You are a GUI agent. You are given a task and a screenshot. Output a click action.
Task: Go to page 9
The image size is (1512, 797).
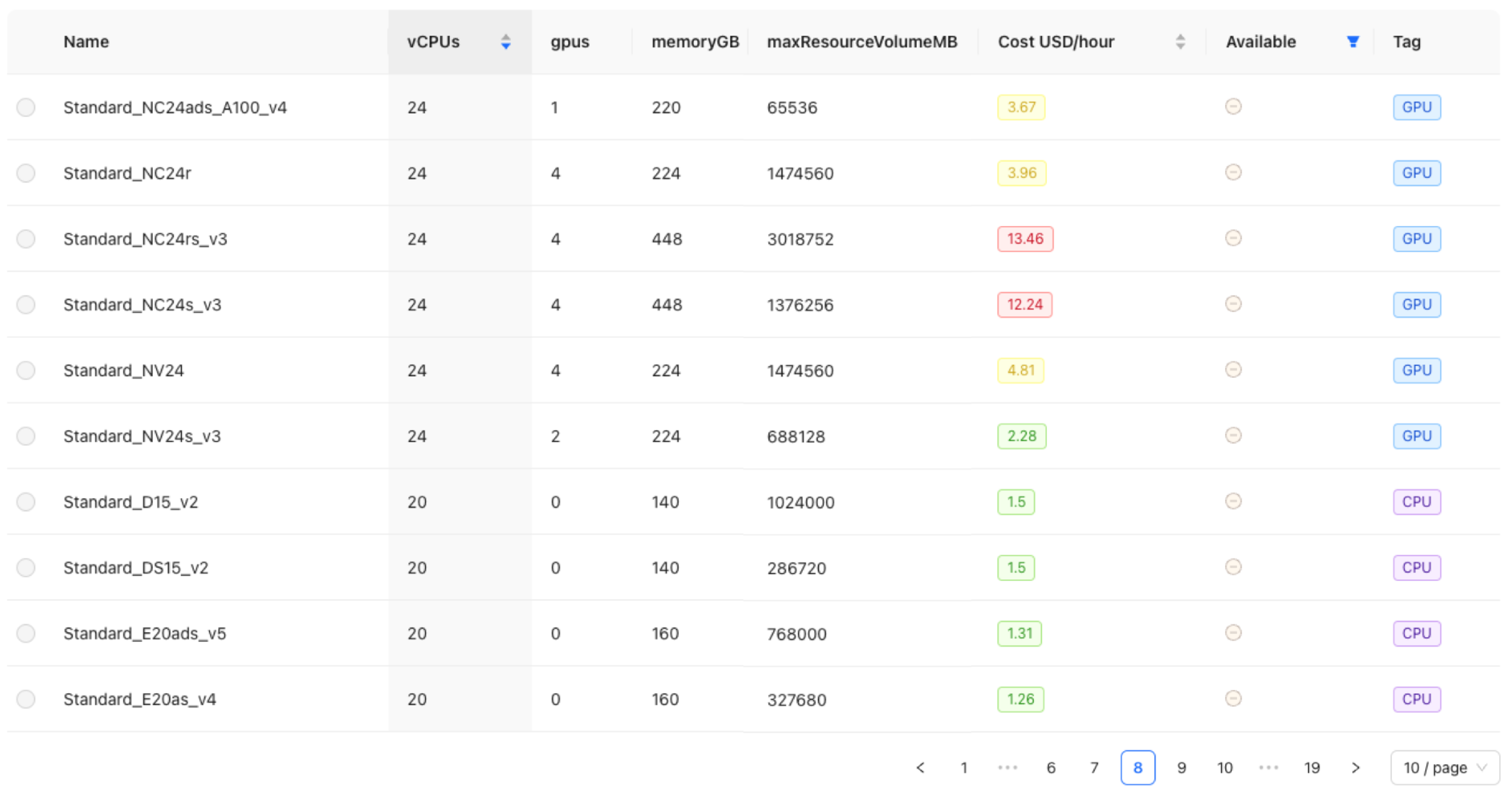point(1181,768)
